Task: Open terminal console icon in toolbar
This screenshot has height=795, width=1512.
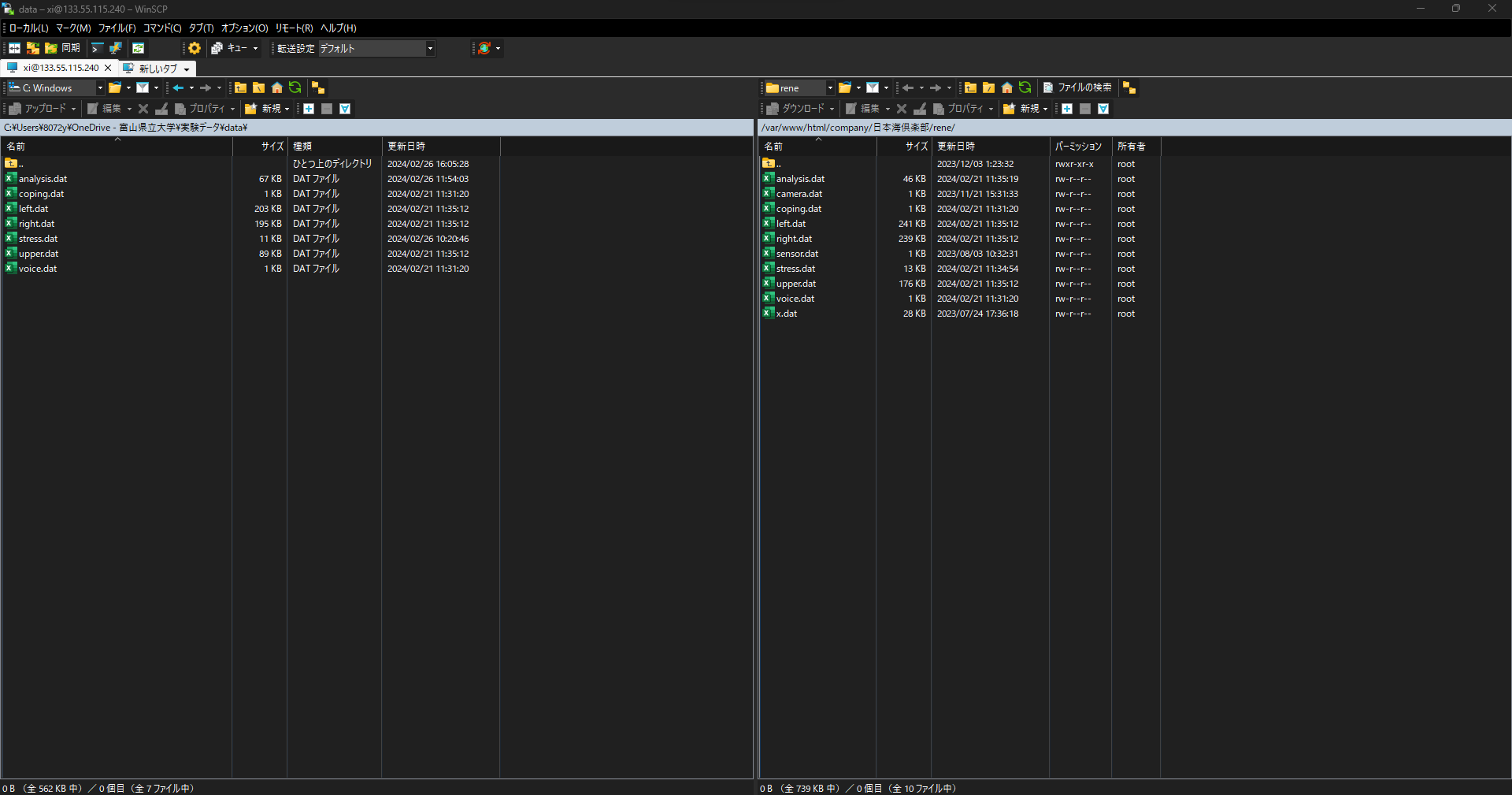Action: [x=97, y=48]
